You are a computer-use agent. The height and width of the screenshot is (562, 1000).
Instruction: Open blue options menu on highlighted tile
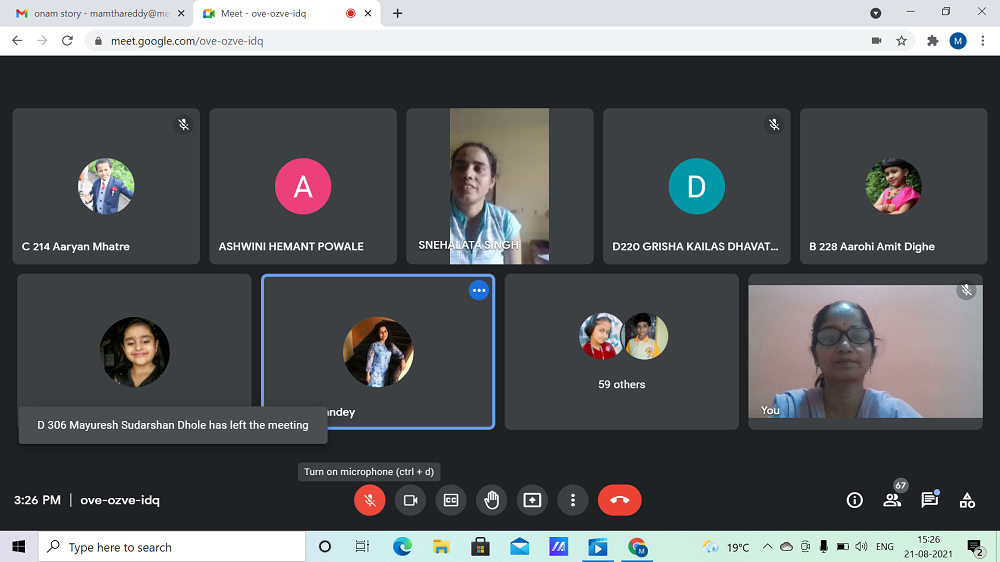point(479,290)
